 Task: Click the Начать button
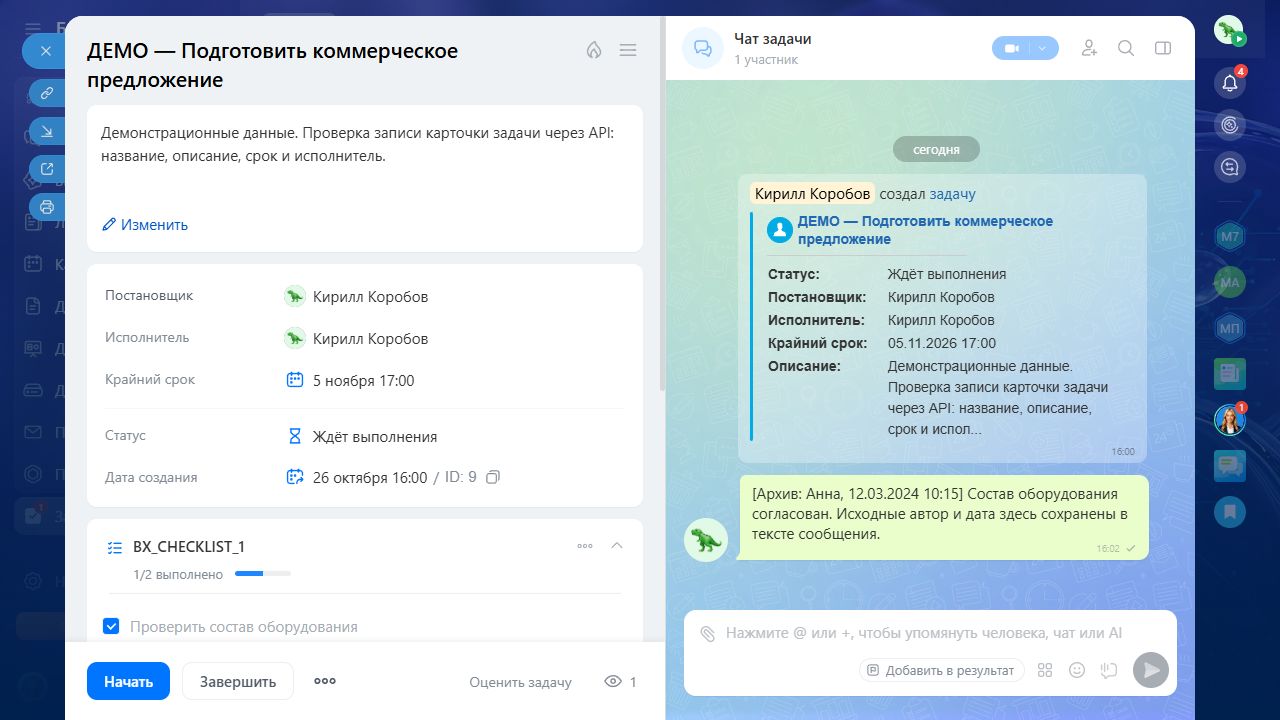pyautogui.click(x=128, y=681)
